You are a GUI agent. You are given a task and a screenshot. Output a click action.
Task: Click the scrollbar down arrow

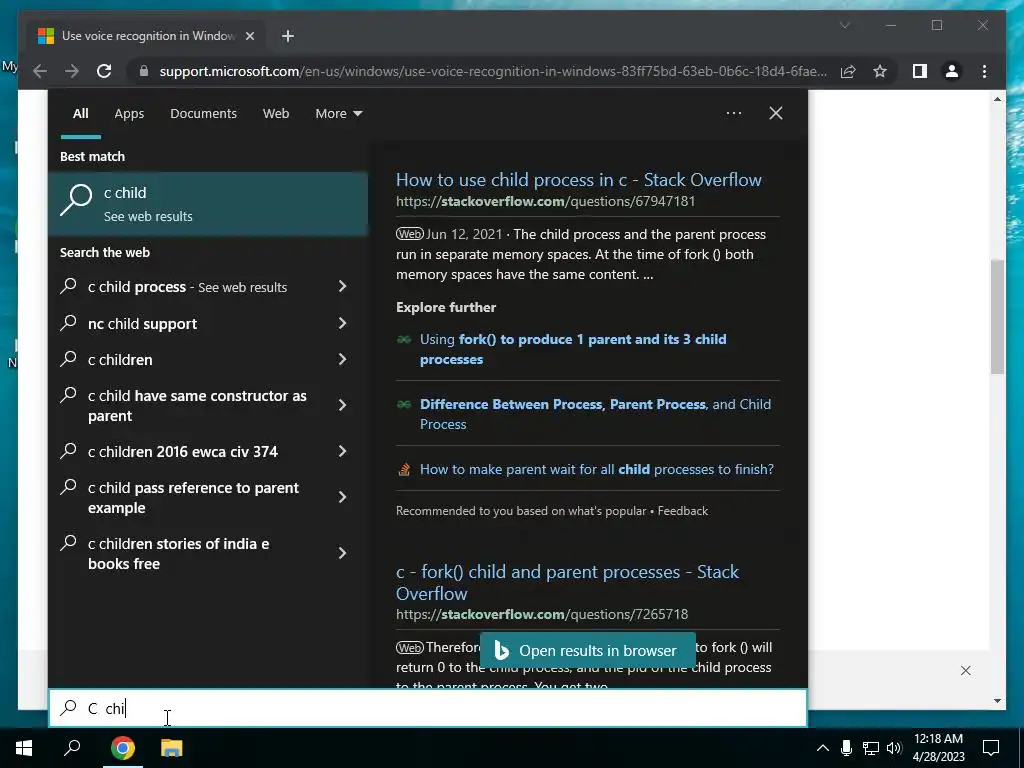tap(997, 701)
